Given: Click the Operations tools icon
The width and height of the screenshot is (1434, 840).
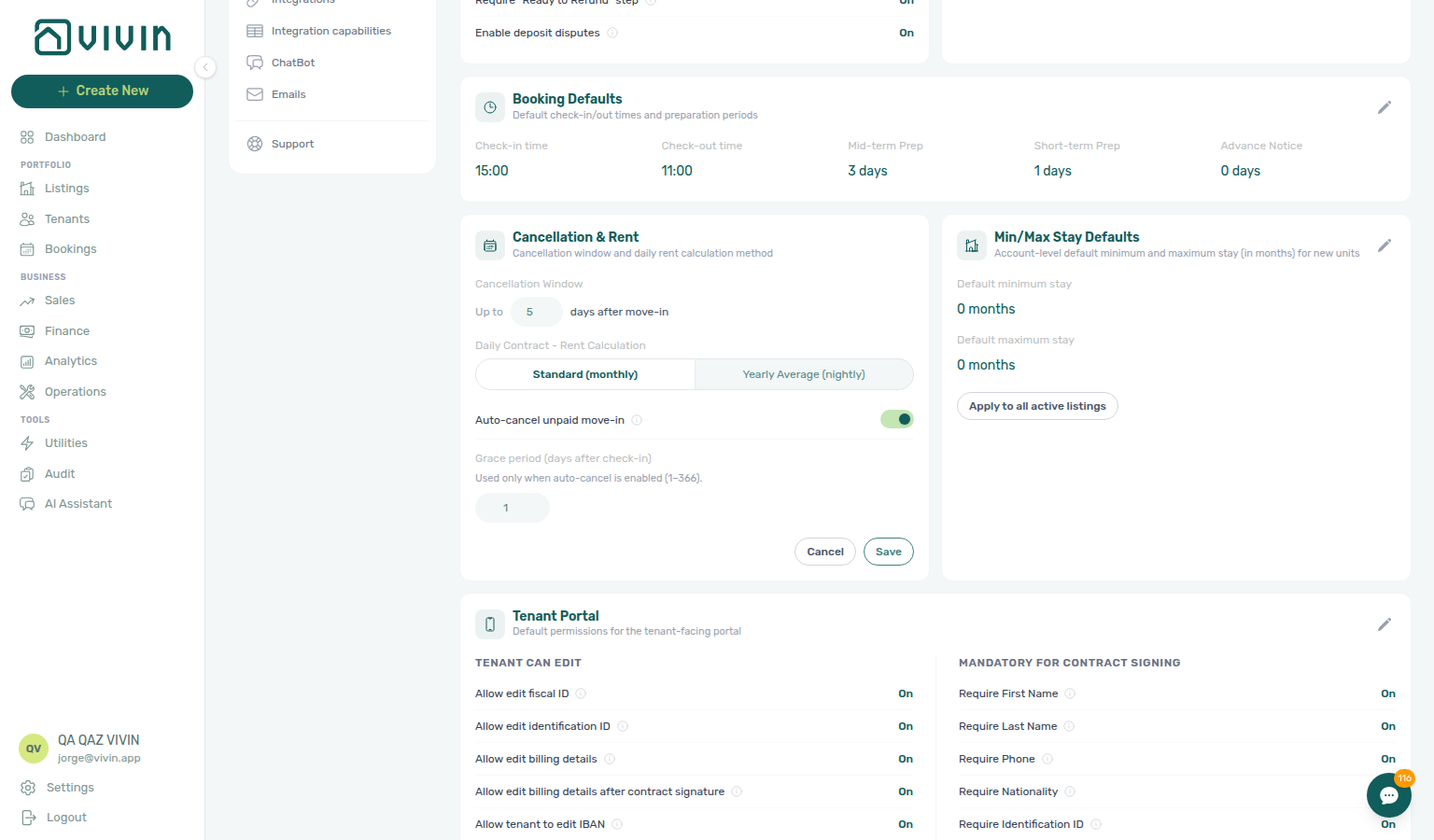Looking at the screenshot, I should click(x=27, y=392).
